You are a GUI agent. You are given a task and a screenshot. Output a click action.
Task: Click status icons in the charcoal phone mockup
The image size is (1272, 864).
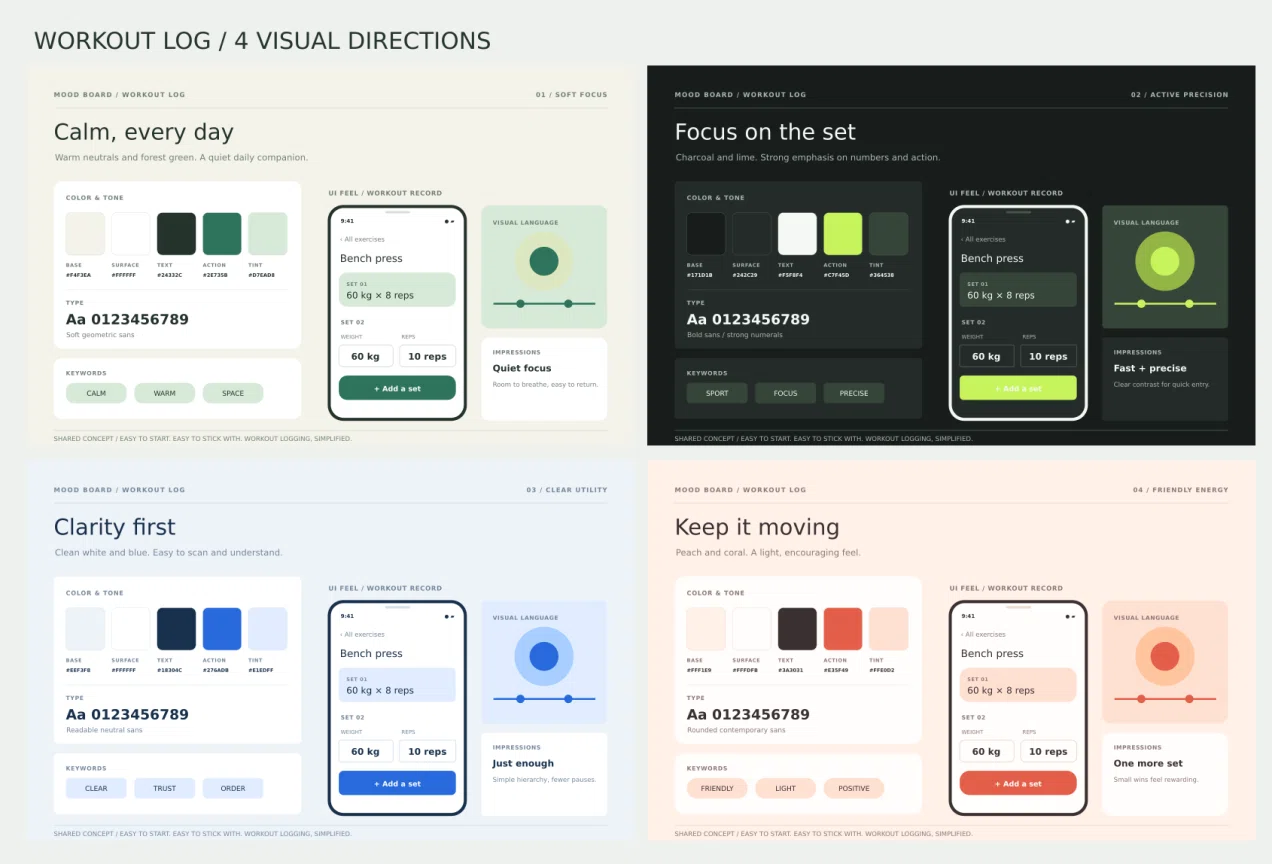click(1070, 221)
